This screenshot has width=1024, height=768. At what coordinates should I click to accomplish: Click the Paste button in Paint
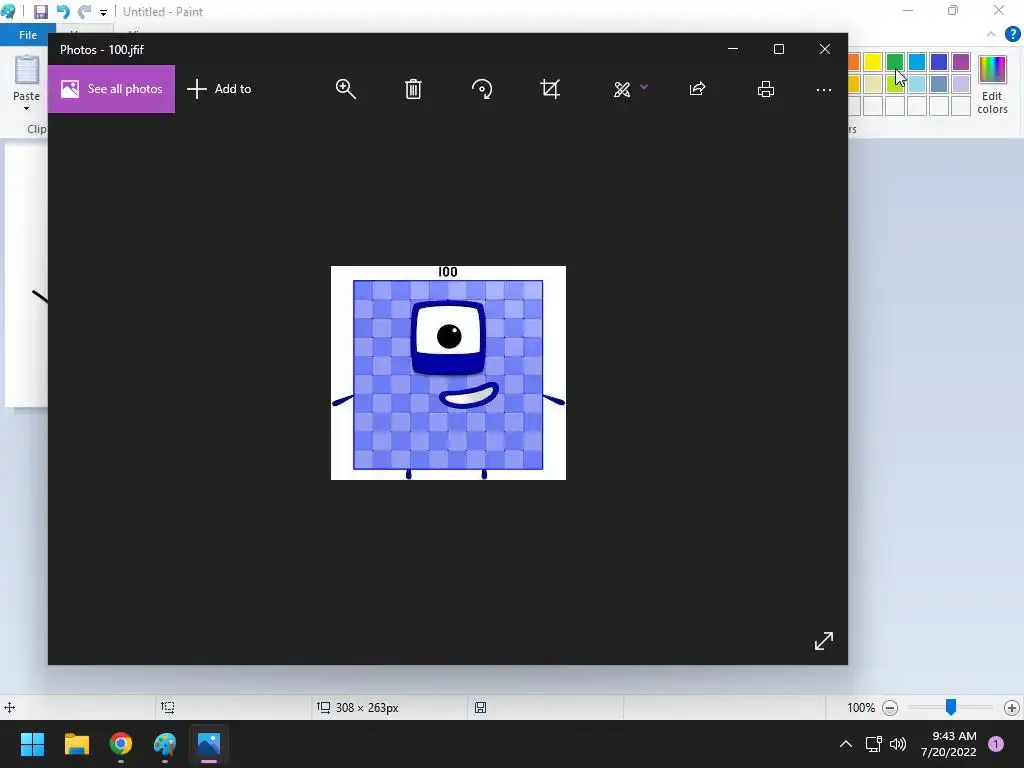click(27, 78)
